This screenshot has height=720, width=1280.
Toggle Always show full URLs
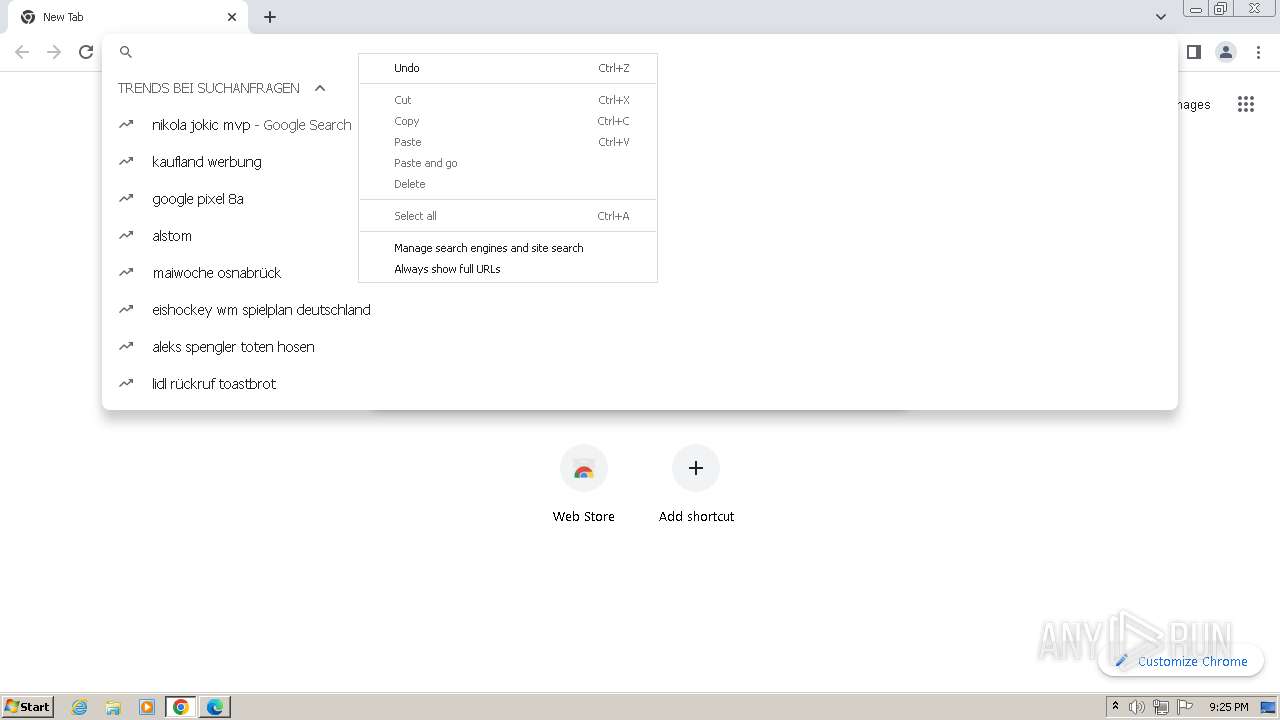pos(508,269)
